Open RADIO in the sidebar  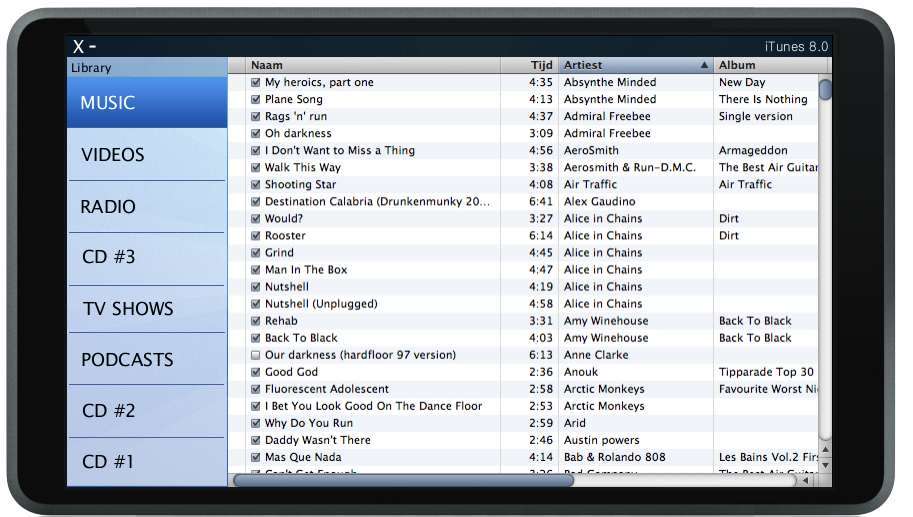click(x=147, y=207)
